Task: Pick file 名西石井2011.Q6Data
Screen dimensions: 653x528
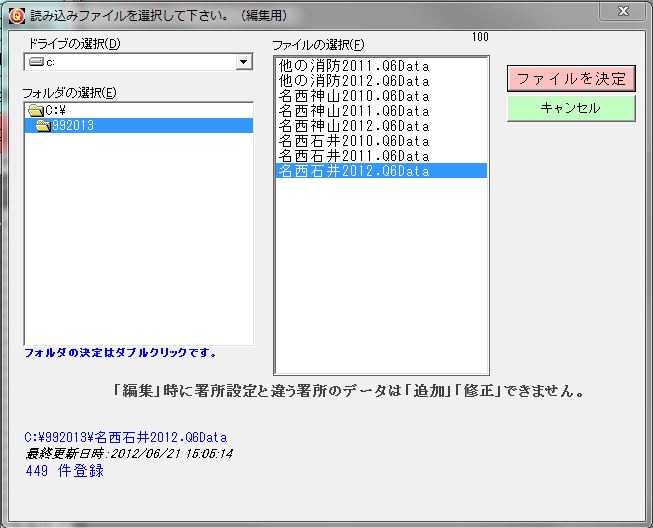Action: pos(353,156)
